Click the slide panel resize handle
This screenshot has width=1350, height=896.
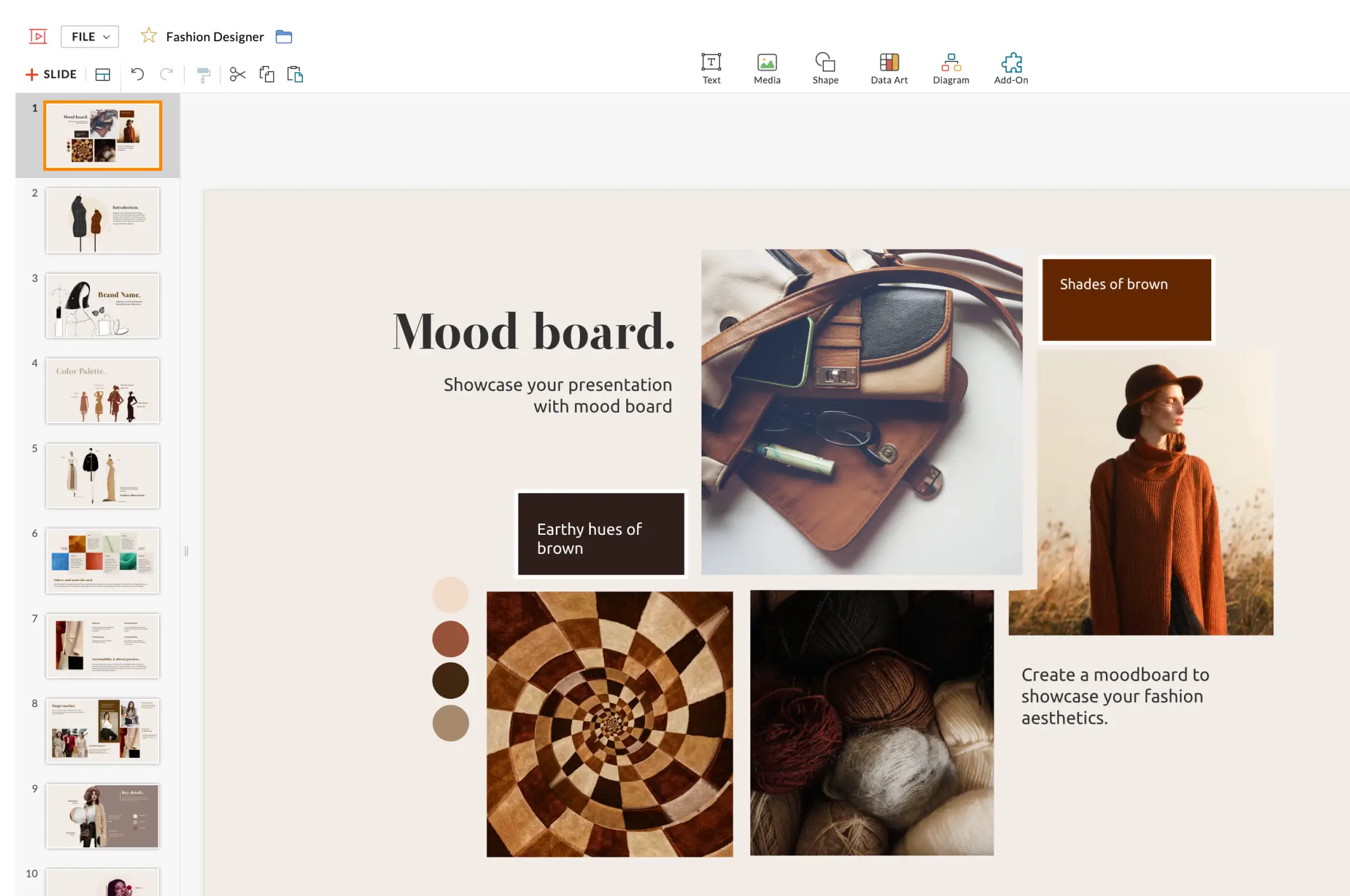[186, 551]
